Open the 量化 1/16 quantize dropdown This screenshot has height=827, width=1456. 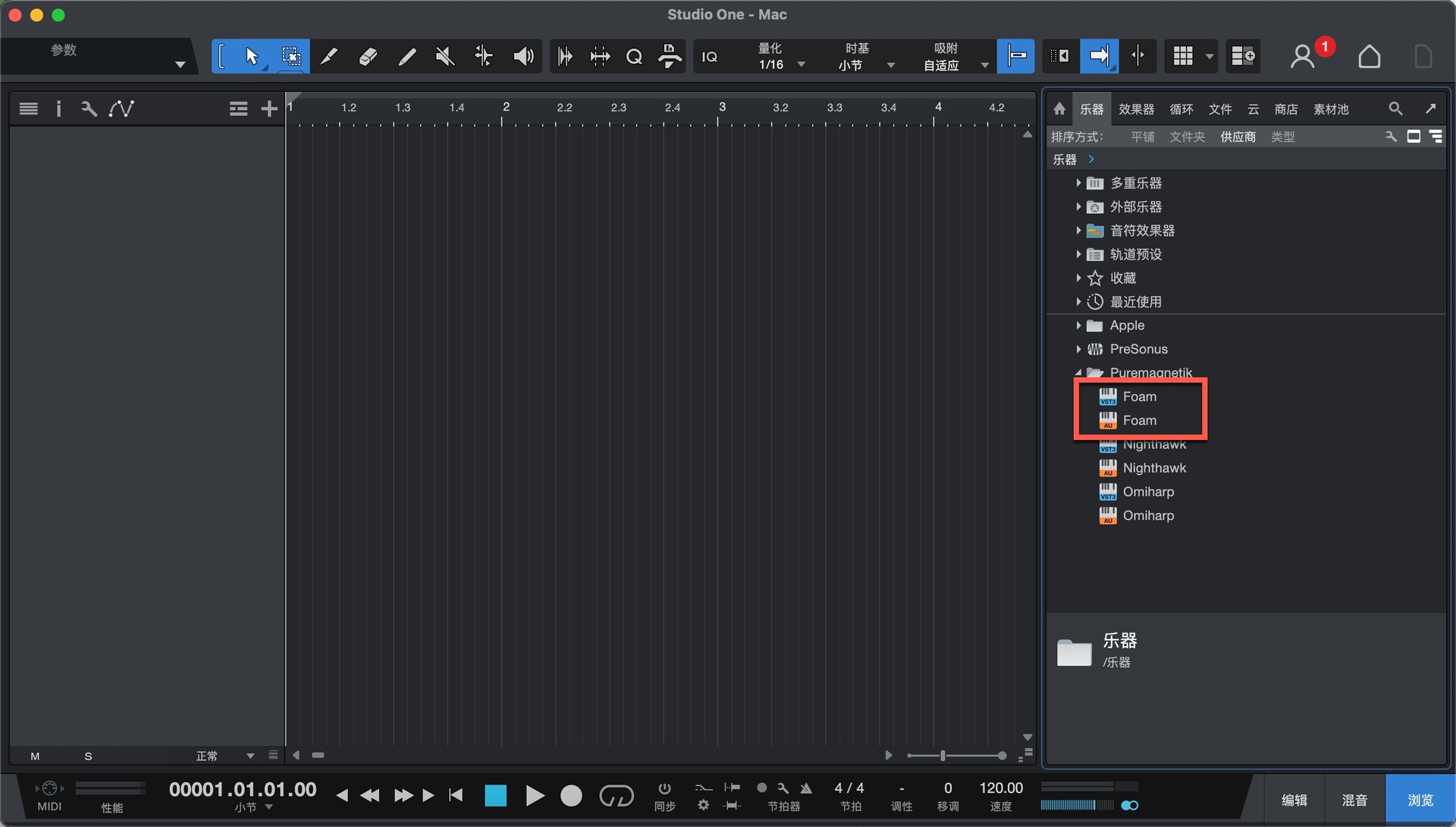[780, 57]
